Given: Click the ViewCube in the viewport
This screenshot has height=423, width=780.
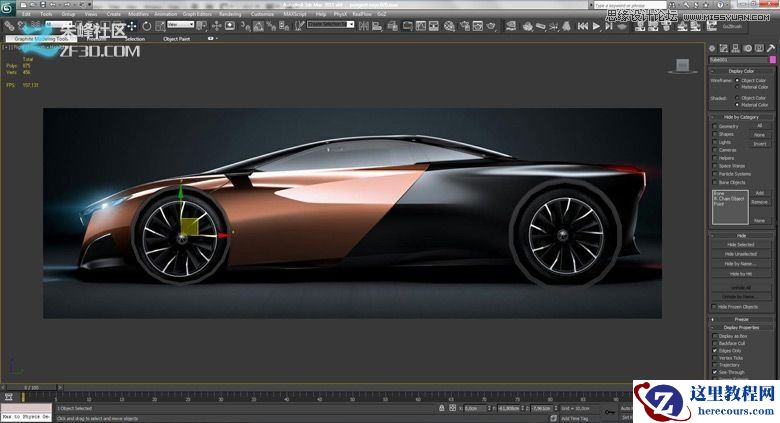Looking at the screenshot, I should click(682, 65).
